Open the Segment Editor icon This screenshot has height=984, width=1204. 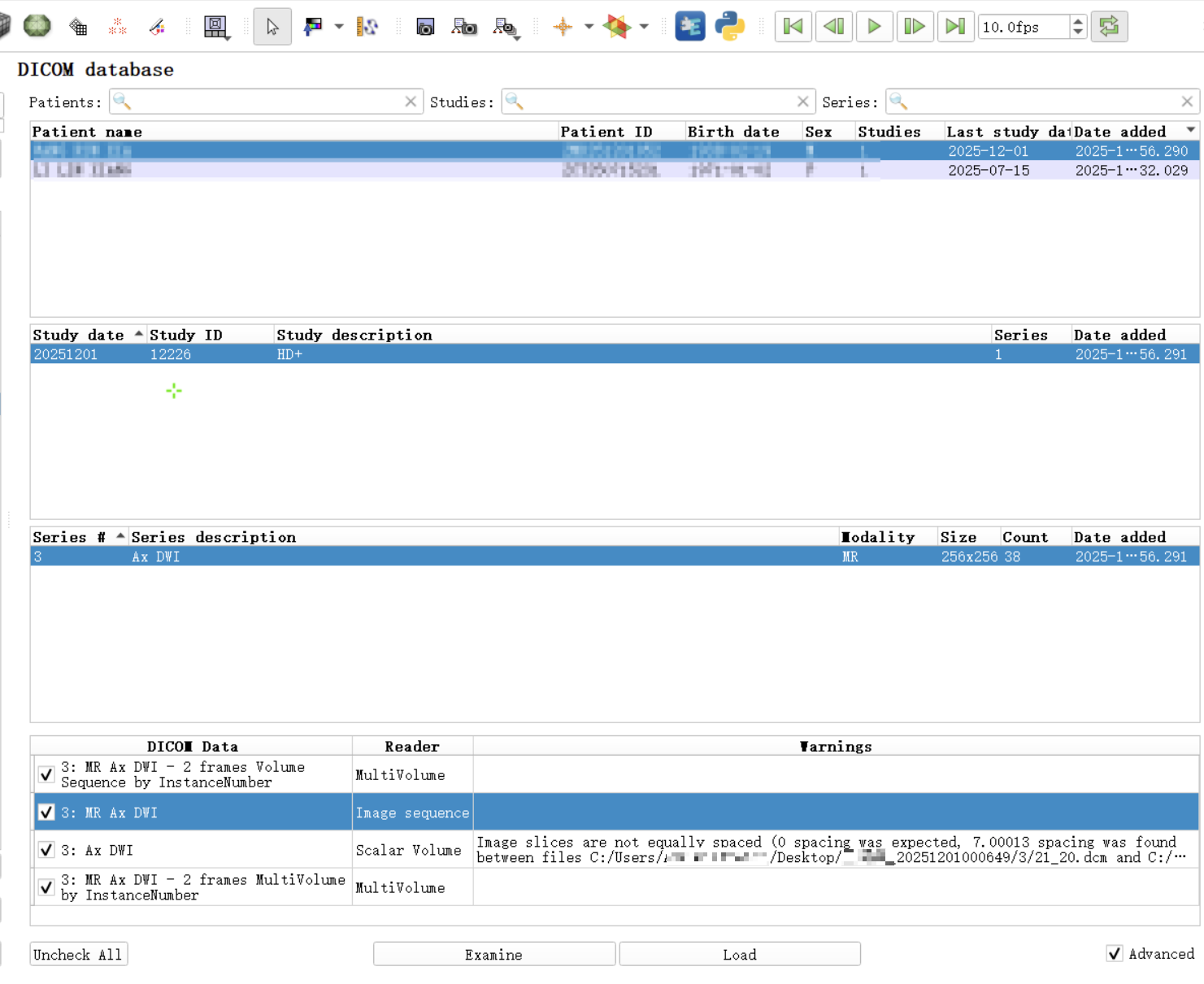[x=157, y=27]
